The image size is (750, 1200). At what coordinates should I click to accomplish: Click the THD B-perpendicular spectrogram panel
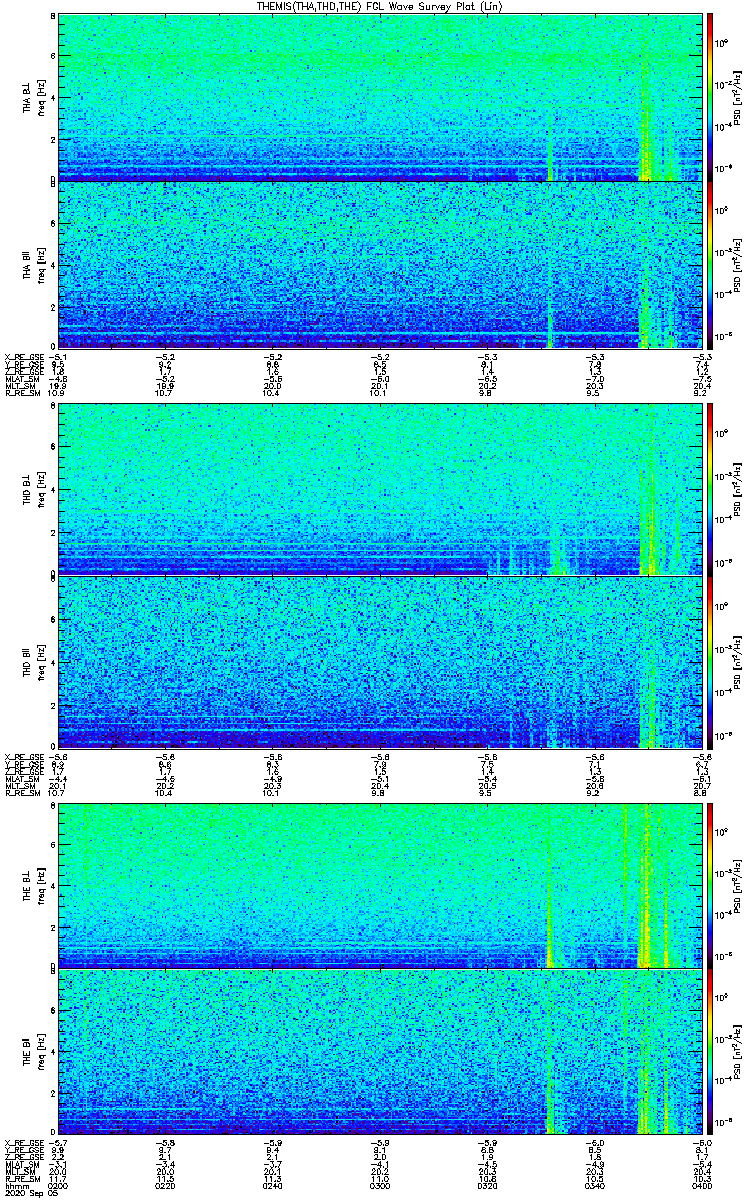point(380,490)
